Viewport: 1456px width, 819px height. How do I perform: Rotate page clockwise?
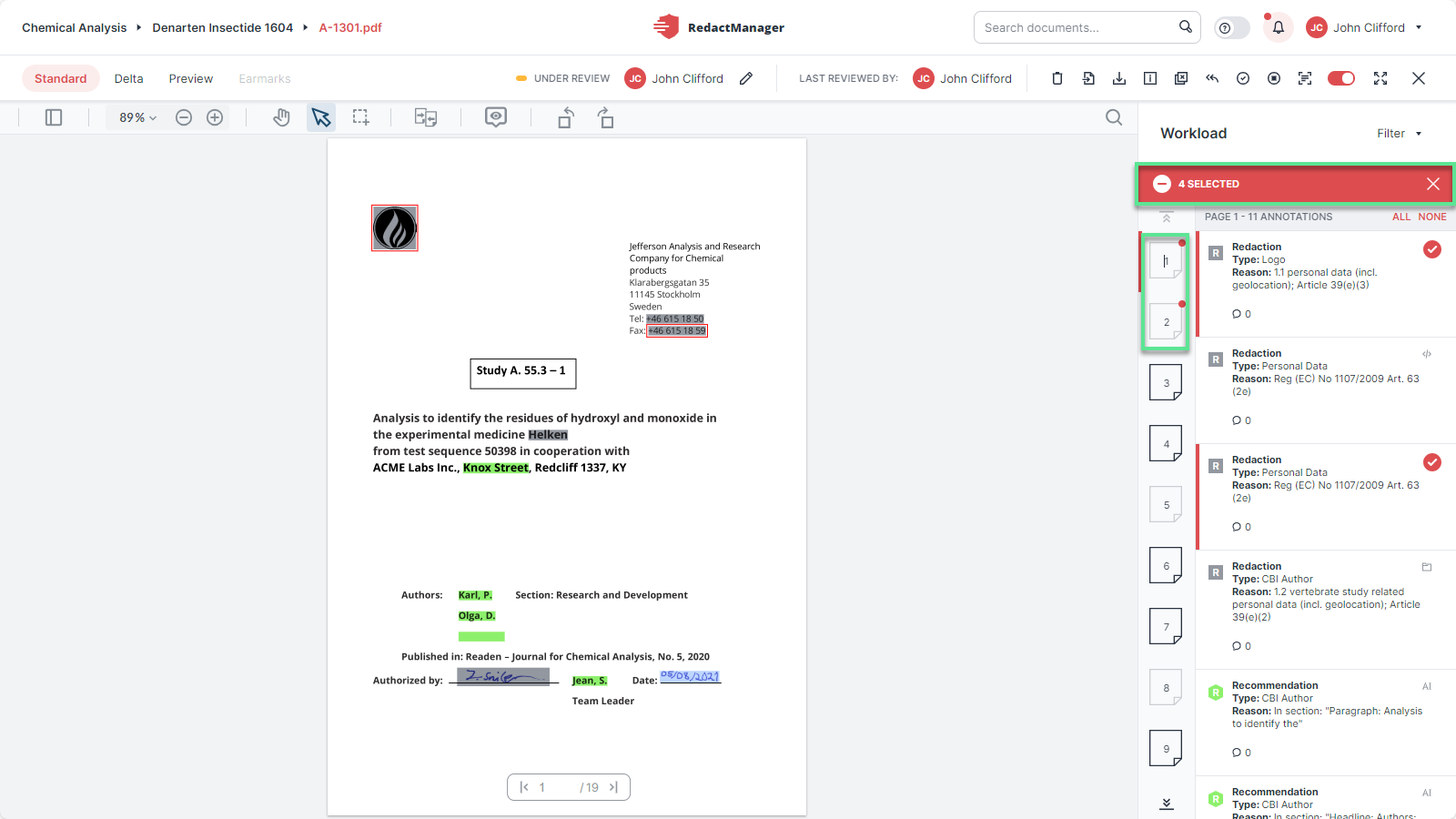[x=605, y=117]
